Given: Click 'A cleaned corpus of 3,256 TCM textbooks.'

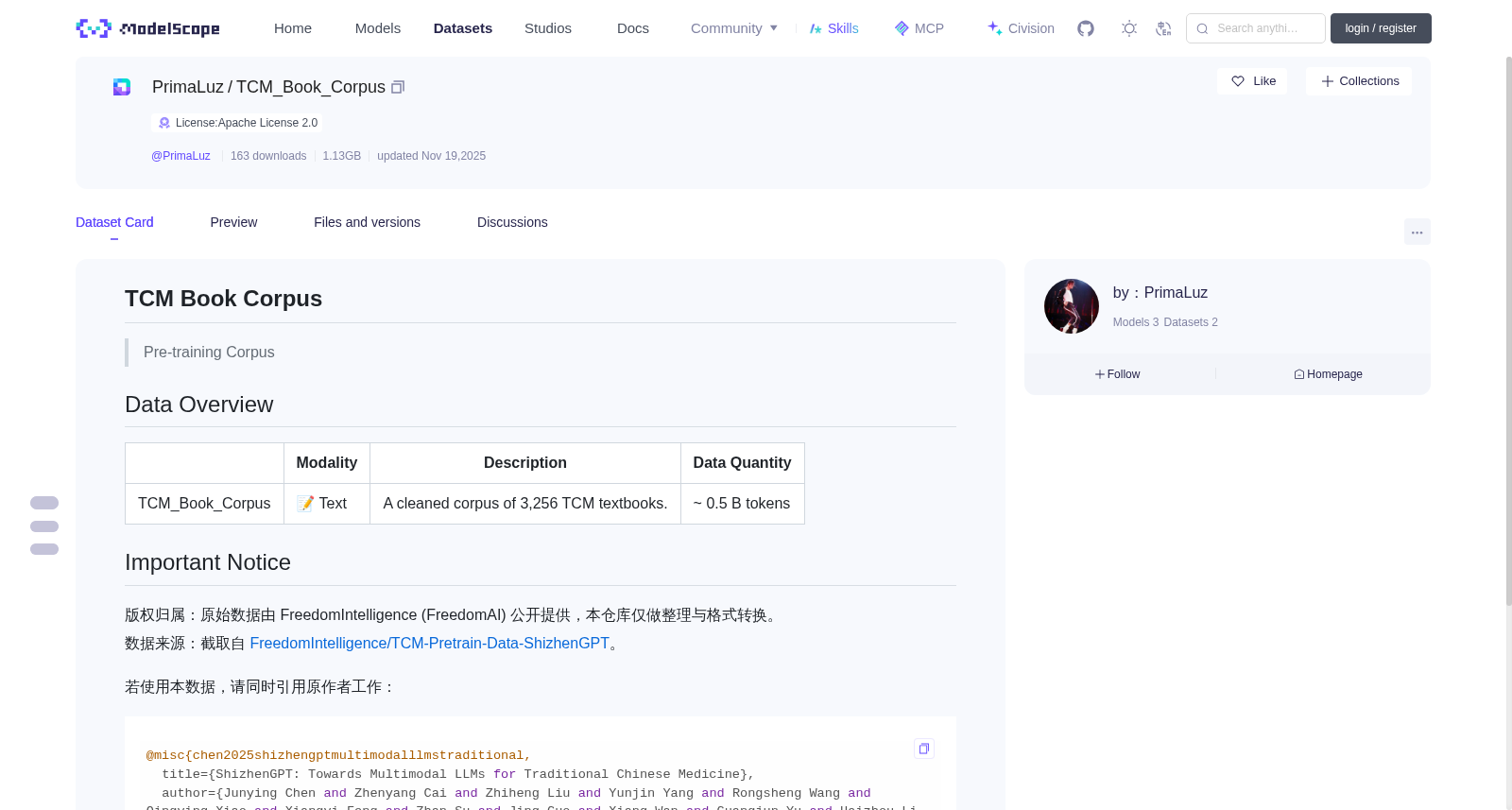Looking at the screenshot, I should click(525, 504).
